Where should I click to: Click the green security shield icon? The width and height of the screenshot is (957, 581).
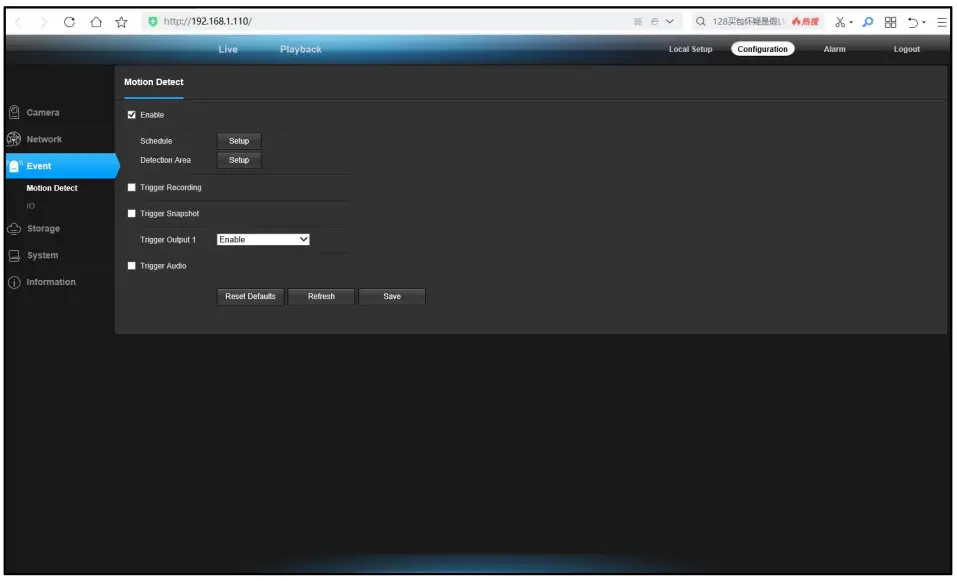coord(153,21)
